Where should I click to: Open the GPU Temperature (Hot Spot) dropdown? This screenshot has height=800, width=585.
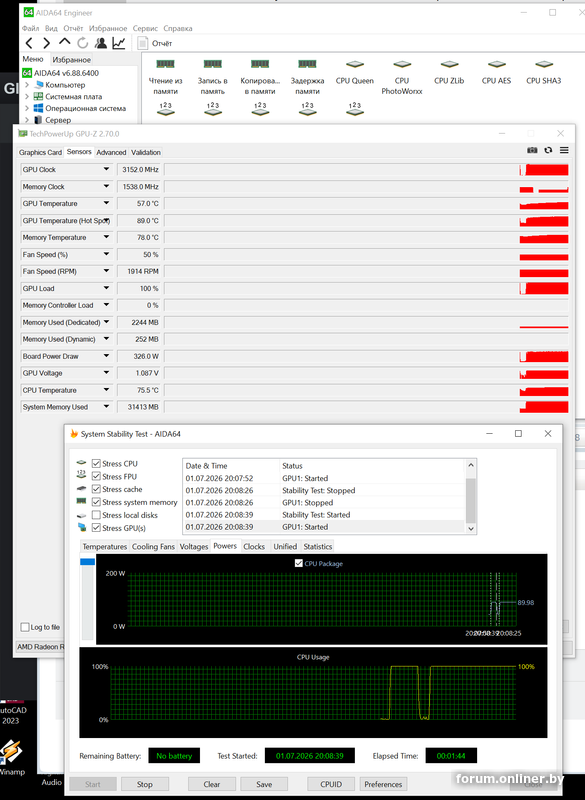pos(106,220)
